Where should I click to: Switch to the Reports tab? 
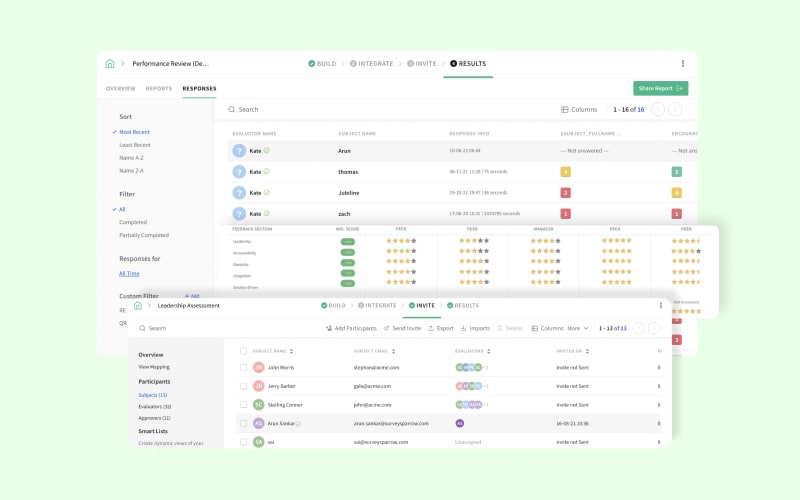pyautogui.click(x=158, y=88)
